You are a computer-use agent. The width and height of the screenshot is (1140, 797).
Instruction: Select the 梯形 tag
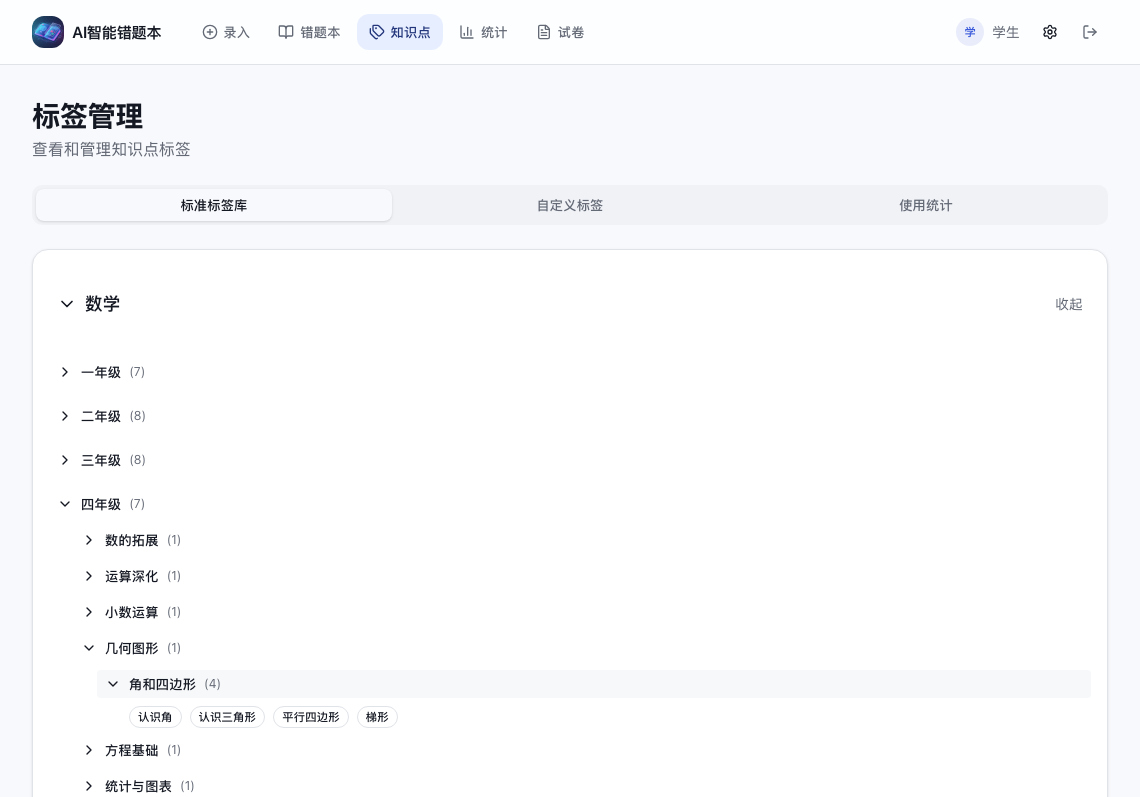pos(377,717)
